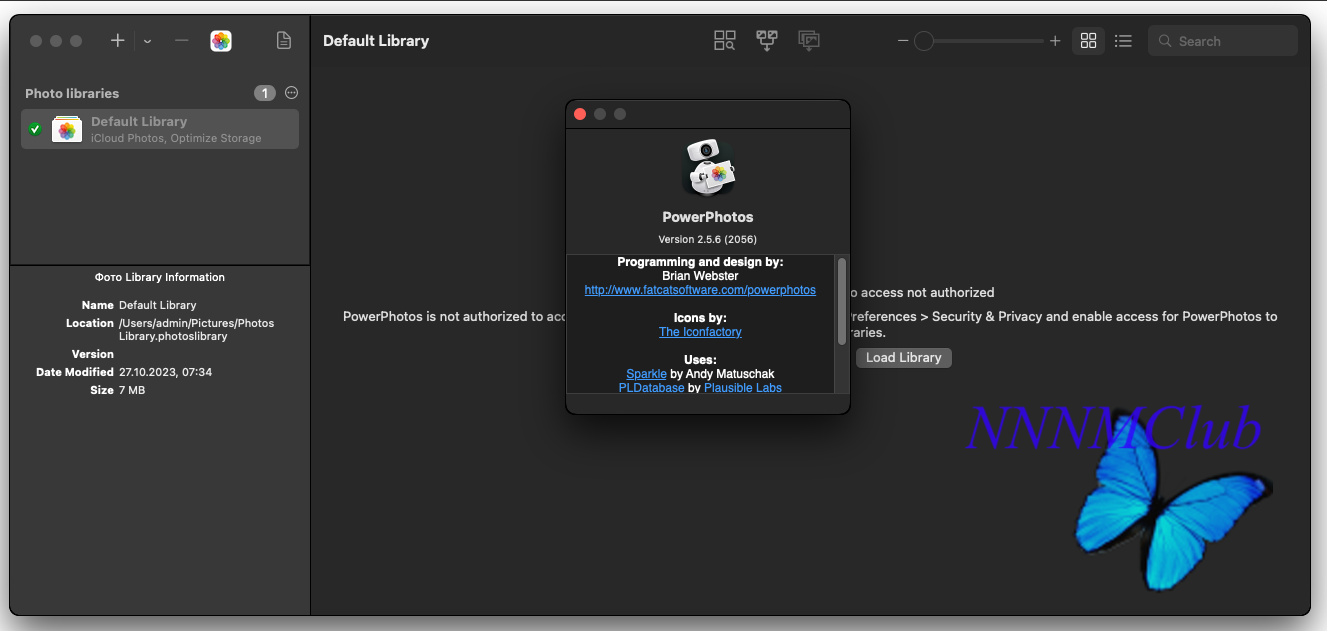Click the Version 2.5.6 (2056) text
This screenshot has height=631, width=1327.
[x=708, y=240]
